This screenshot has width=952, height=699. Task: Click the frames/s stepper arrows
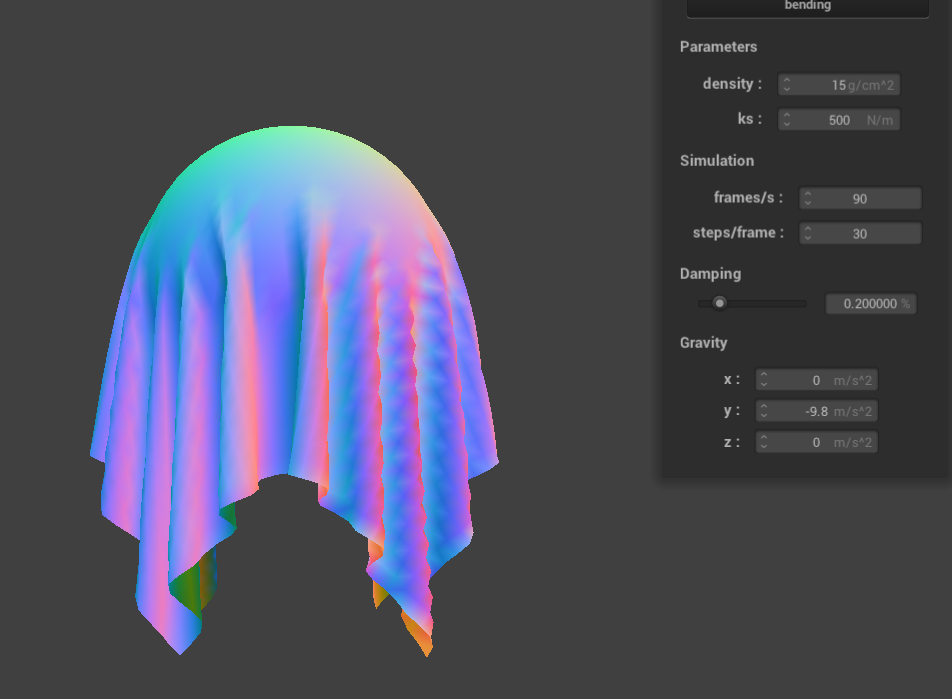[808, 199]
